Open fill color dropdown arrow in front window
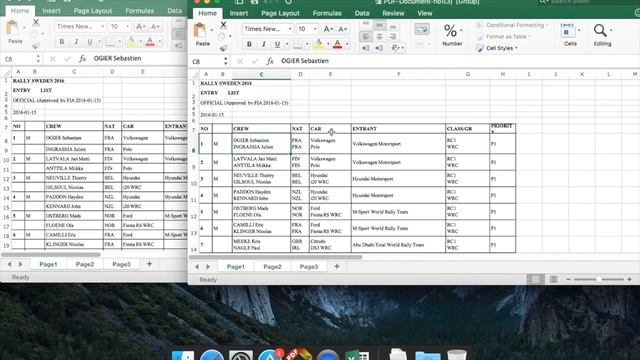 (328, 44)
